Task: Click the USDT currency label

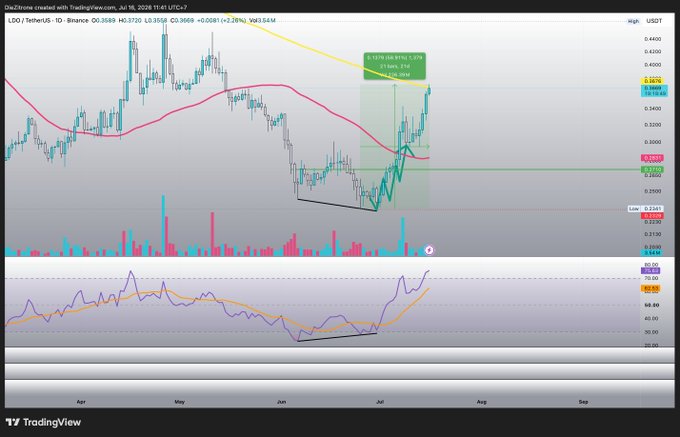Action: click(x=654, y=21)
